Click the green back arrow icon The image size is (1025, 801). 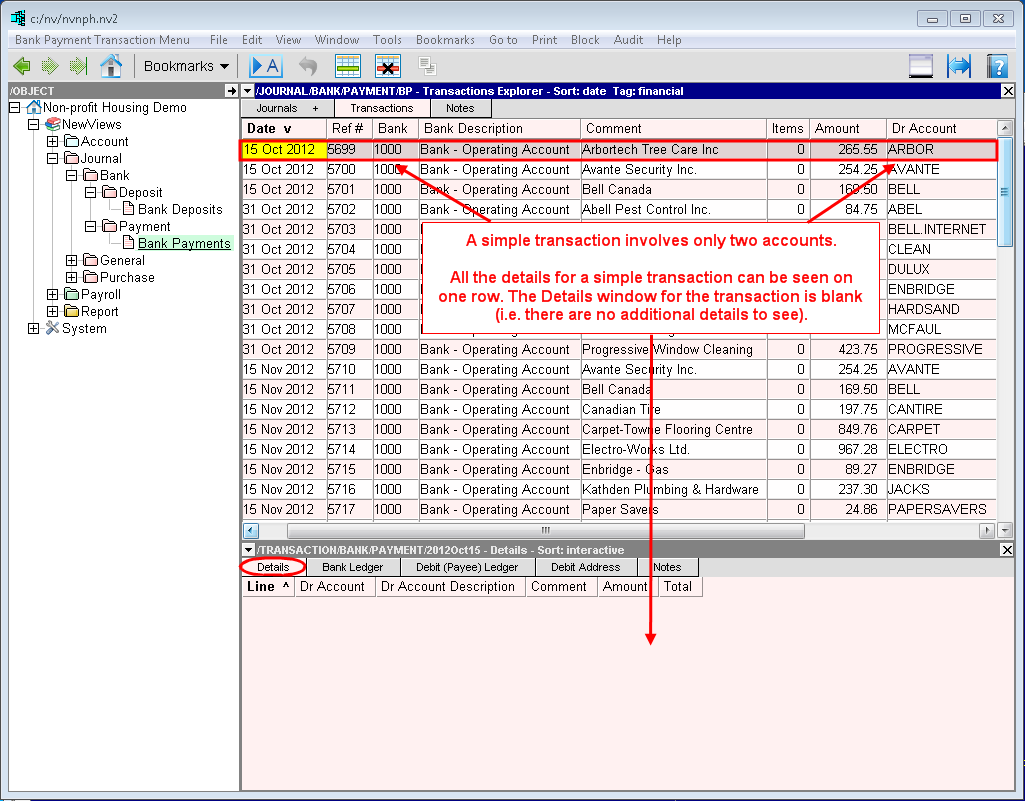pos(21,67)
